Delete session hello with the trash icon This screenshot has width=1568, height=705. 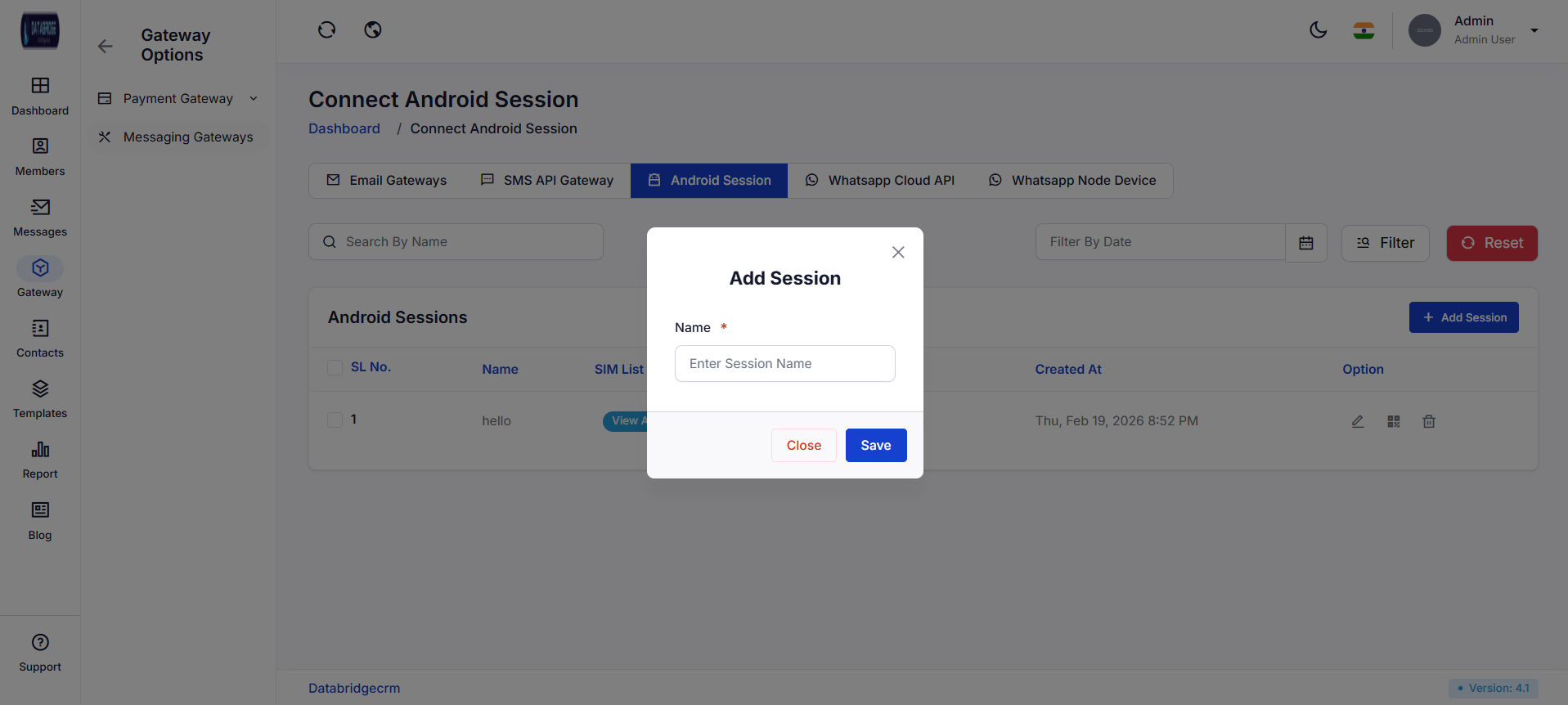[x=1429, y=421]
